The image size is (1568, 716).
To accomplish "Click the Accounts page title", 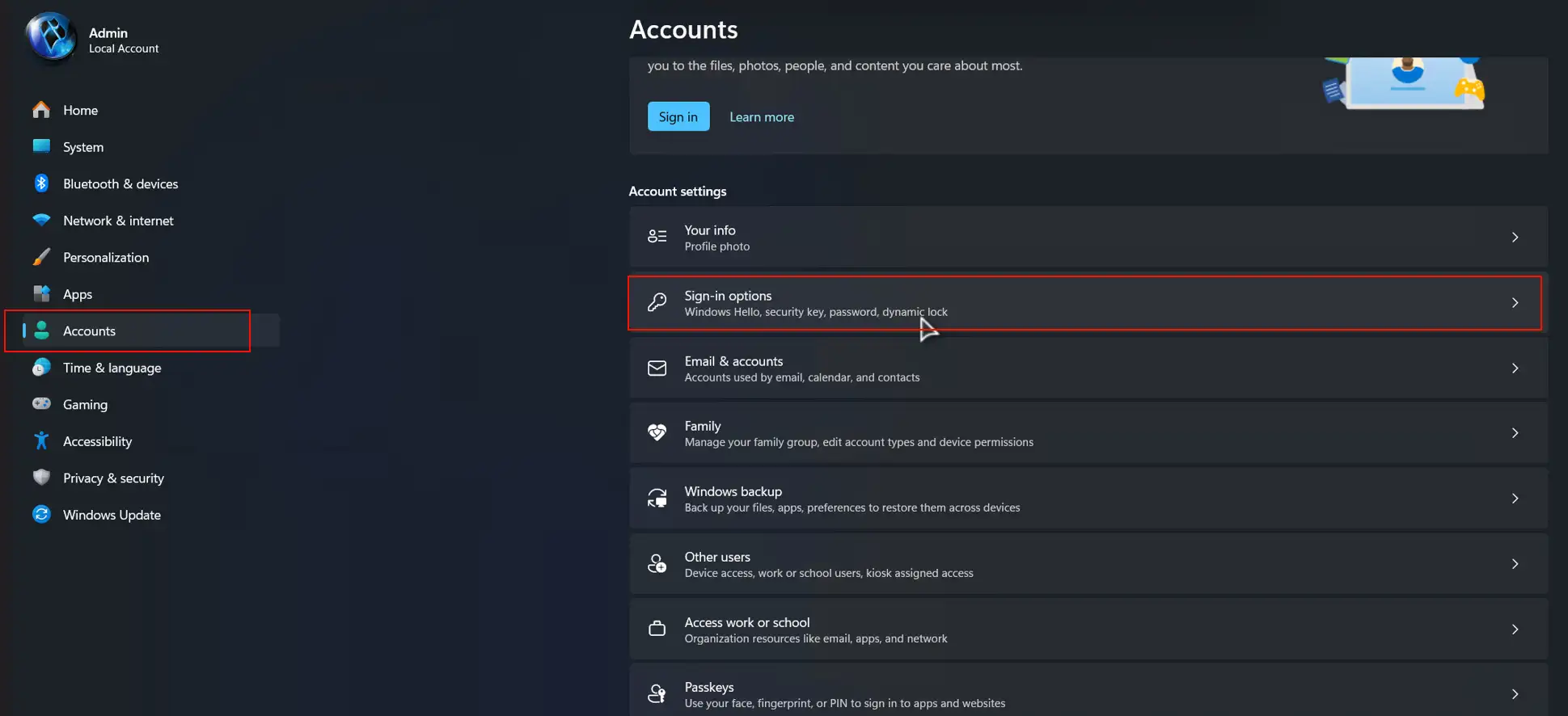I will [x=683, y=29].
